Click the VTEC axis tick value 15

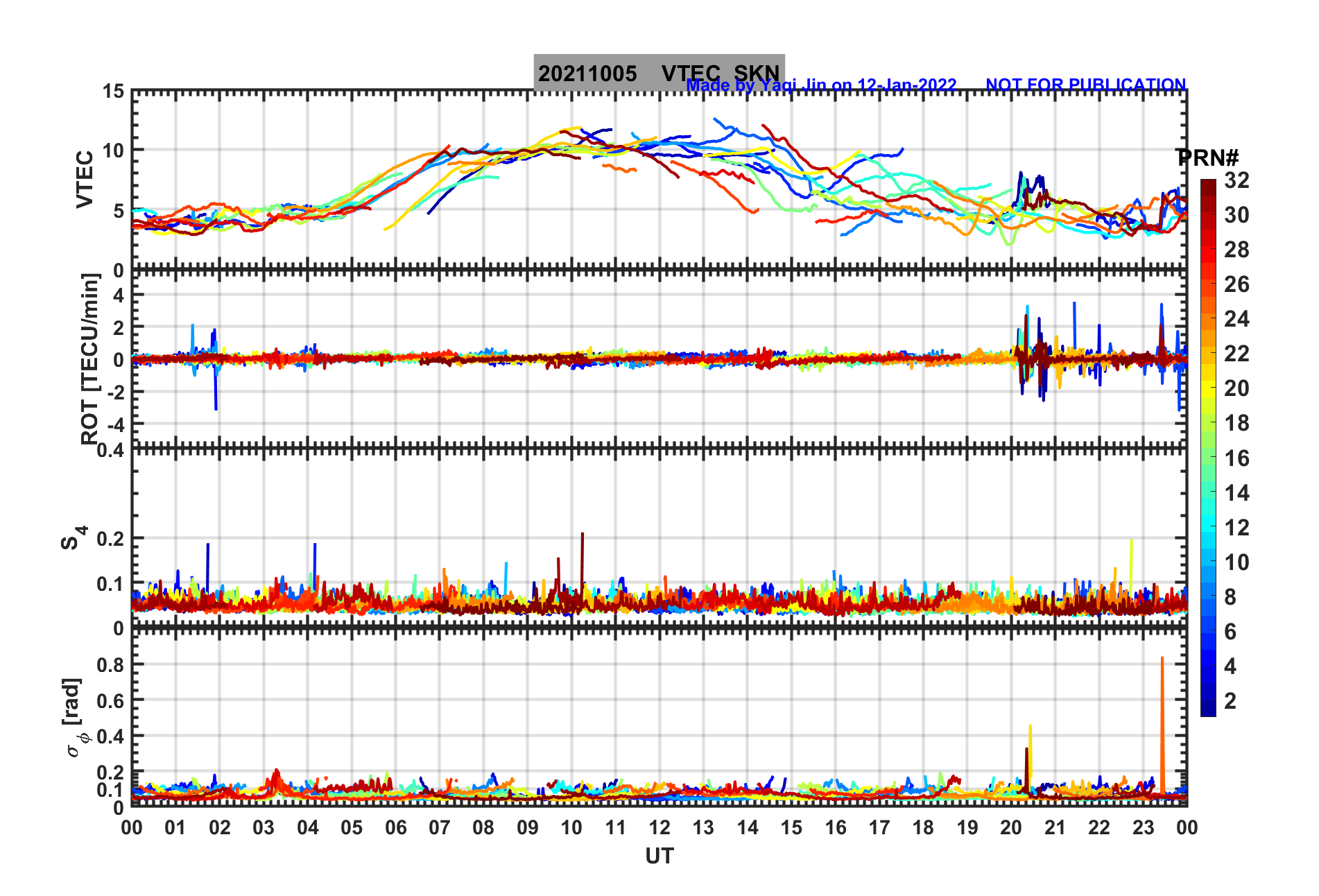coord(114,91)
